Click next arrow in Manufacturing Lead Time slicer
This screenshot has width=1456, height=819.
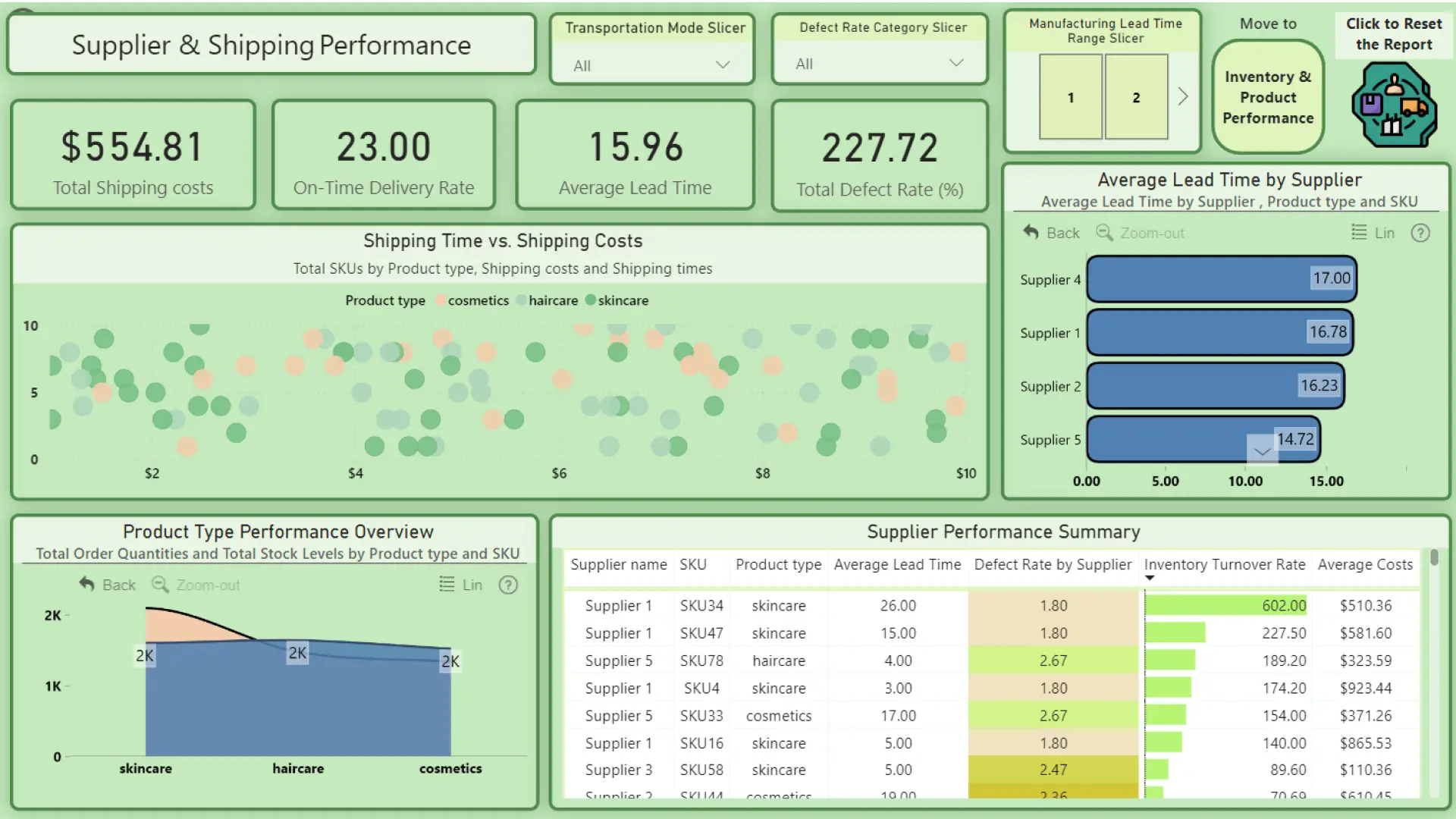tap(1182, 96)
